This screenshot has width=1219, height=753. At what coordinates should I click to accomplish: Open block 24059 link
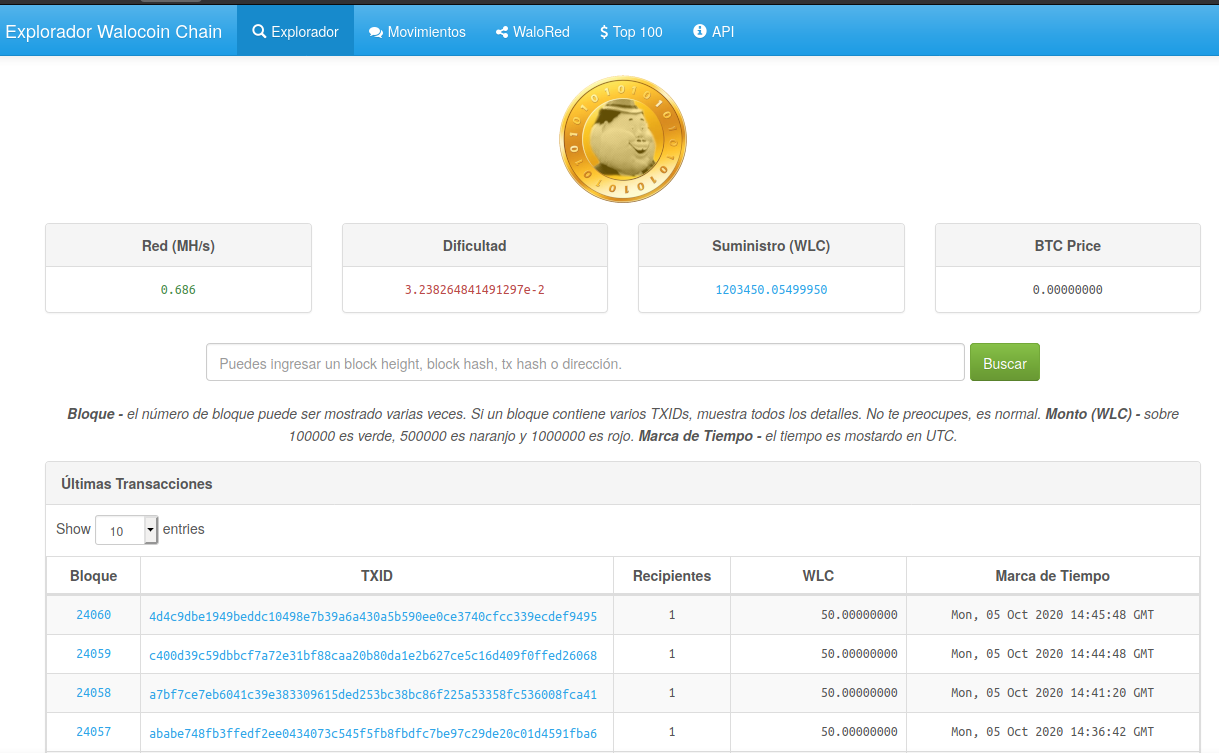click(x=94, y=654)
